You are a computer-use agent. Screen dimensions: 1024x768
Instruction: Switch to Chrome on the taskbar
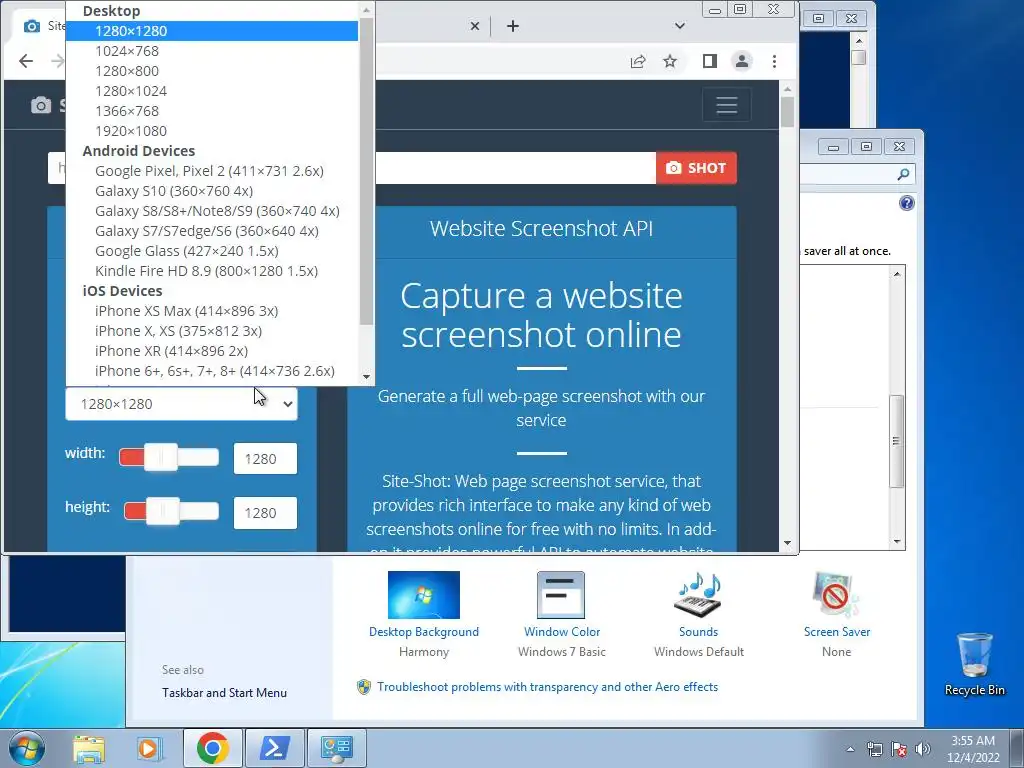click(x=212, y=748)
